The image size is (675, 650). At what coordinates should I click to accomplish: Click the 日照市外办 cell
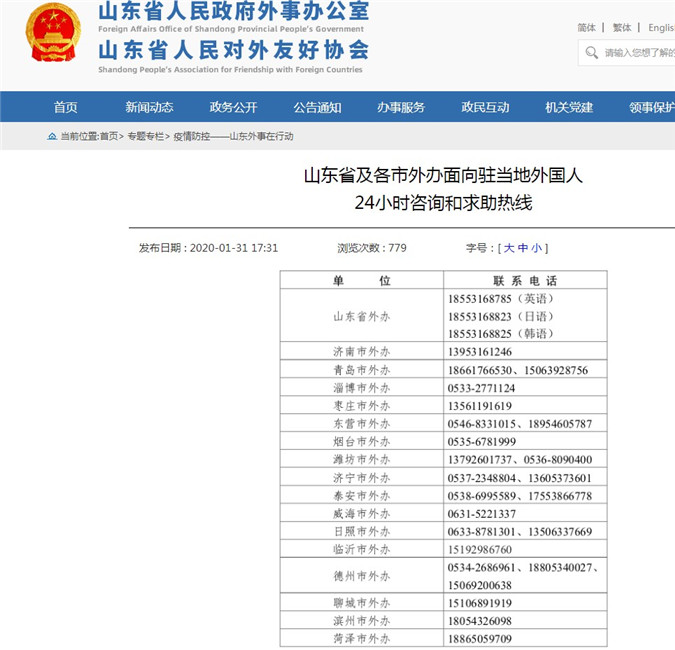point(362,531)
